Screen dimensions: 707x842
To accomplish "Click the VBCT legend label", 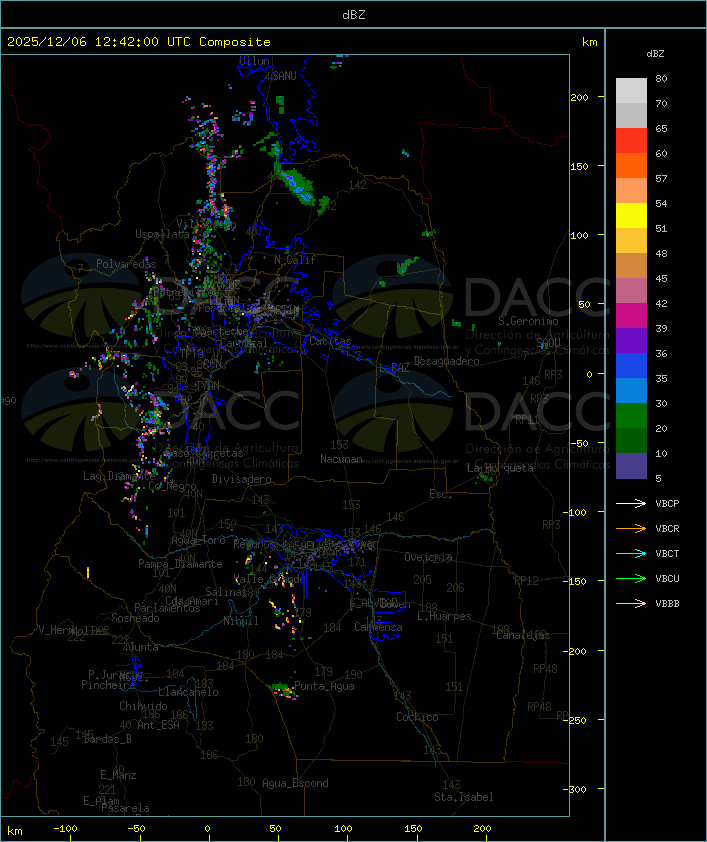I will pos(667,554).
